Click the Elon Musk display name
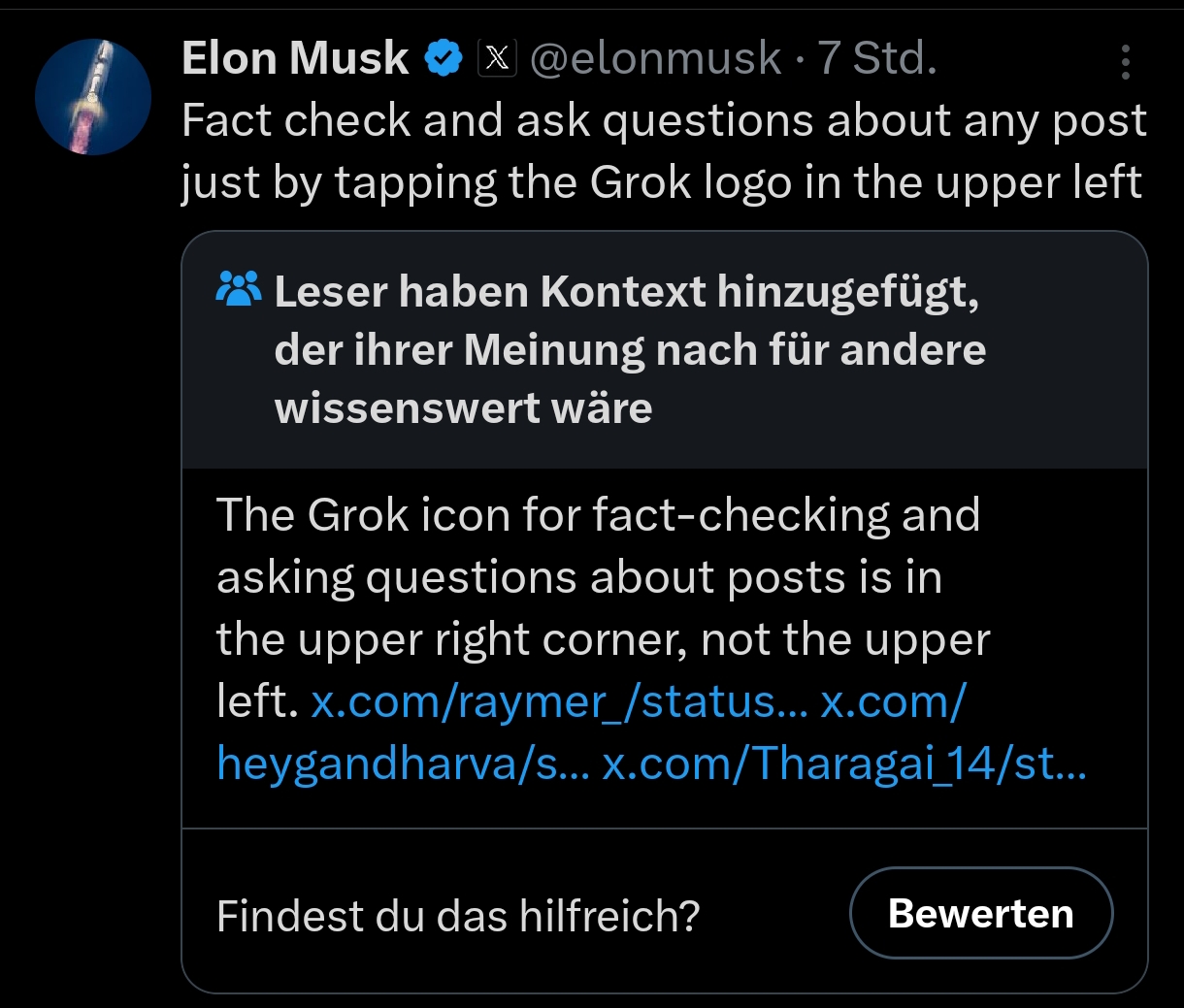1184x1008 pixels. 294,59
